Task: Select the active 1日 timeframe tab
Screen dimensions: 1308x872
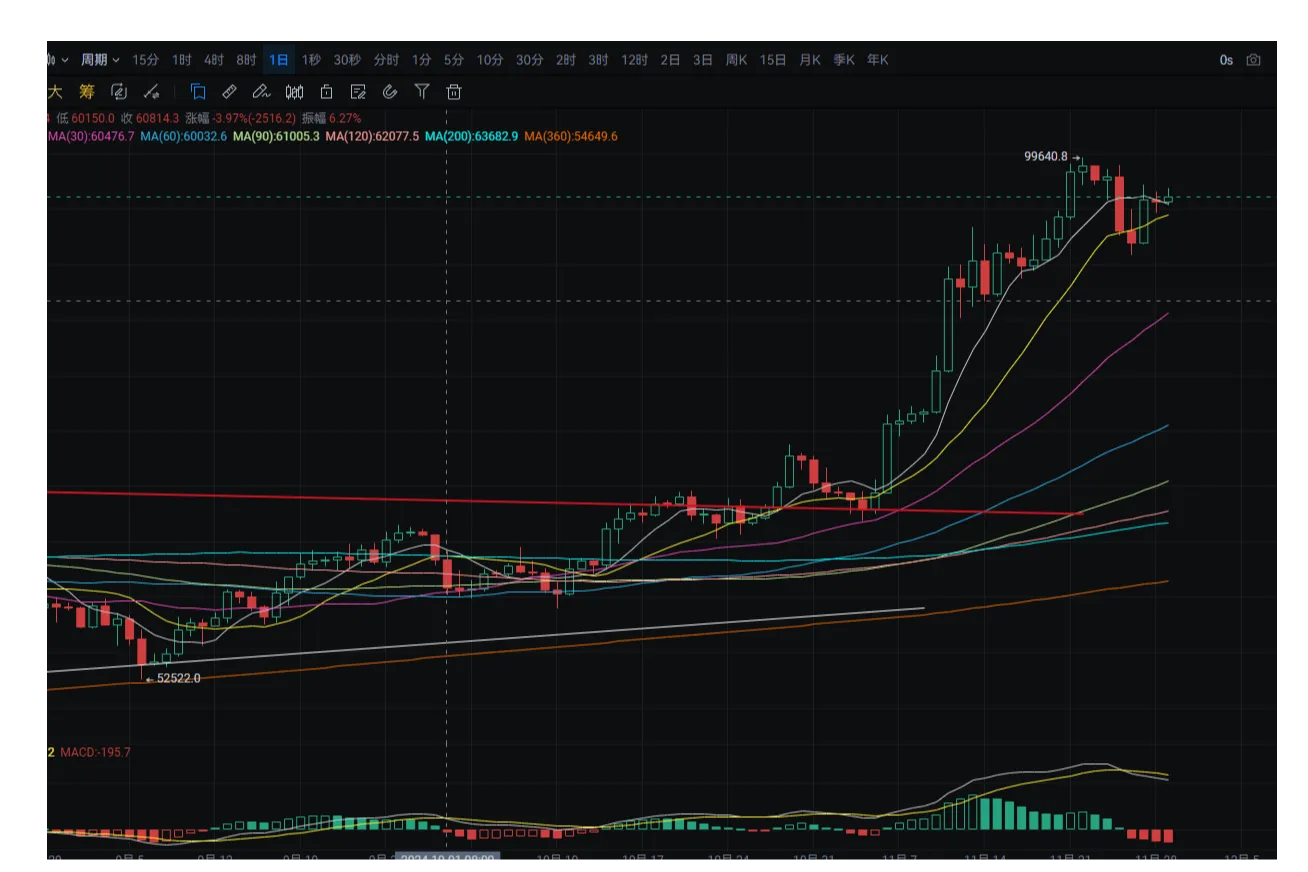Action: click(x=279, y=60)
